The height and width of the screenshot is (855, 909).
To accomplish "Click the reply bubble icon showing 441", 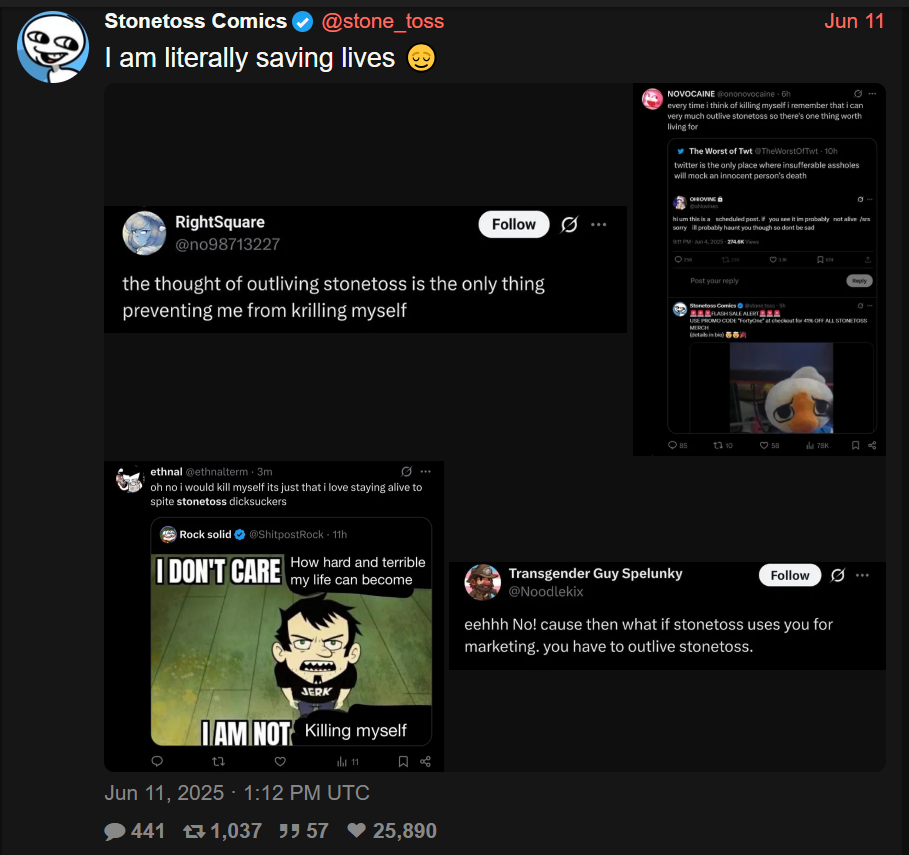I will [x=115, y=831].
